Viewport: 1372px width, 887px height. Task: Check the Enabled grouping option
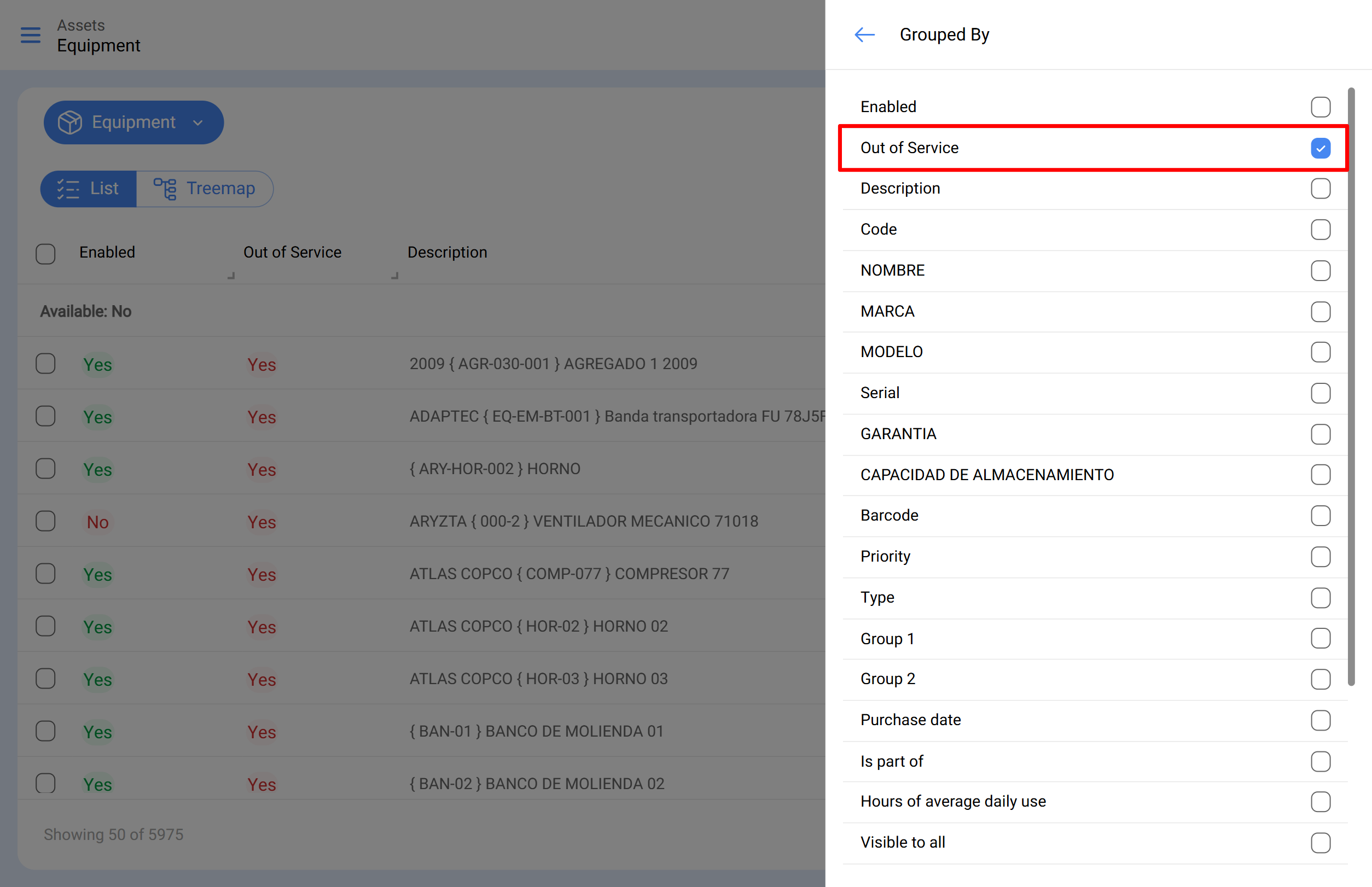(x=1320, y=107)
